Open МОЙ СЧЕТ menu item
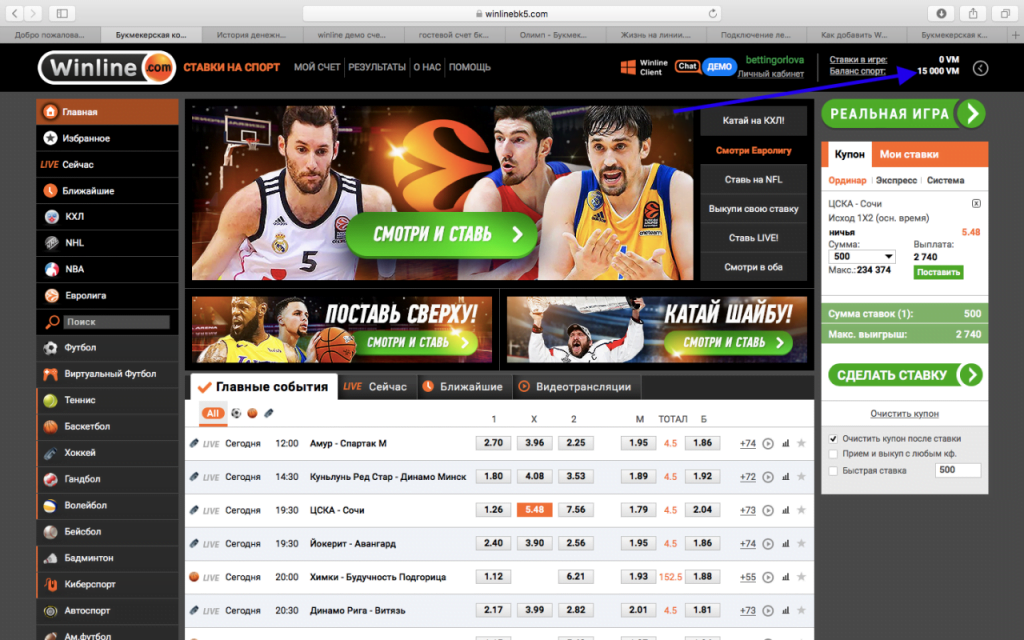The height and width of the screenshot is (640, 1024). pyautogui.click(x=317, y=67)
